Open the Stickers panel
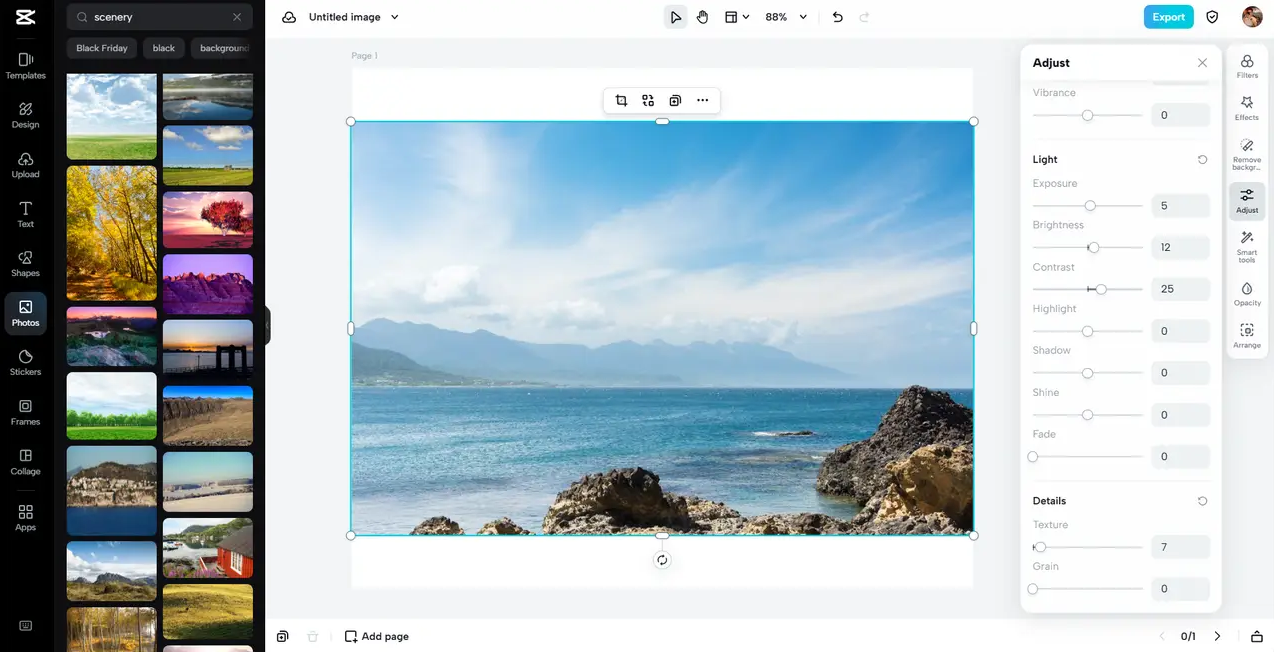 point(26,363)
